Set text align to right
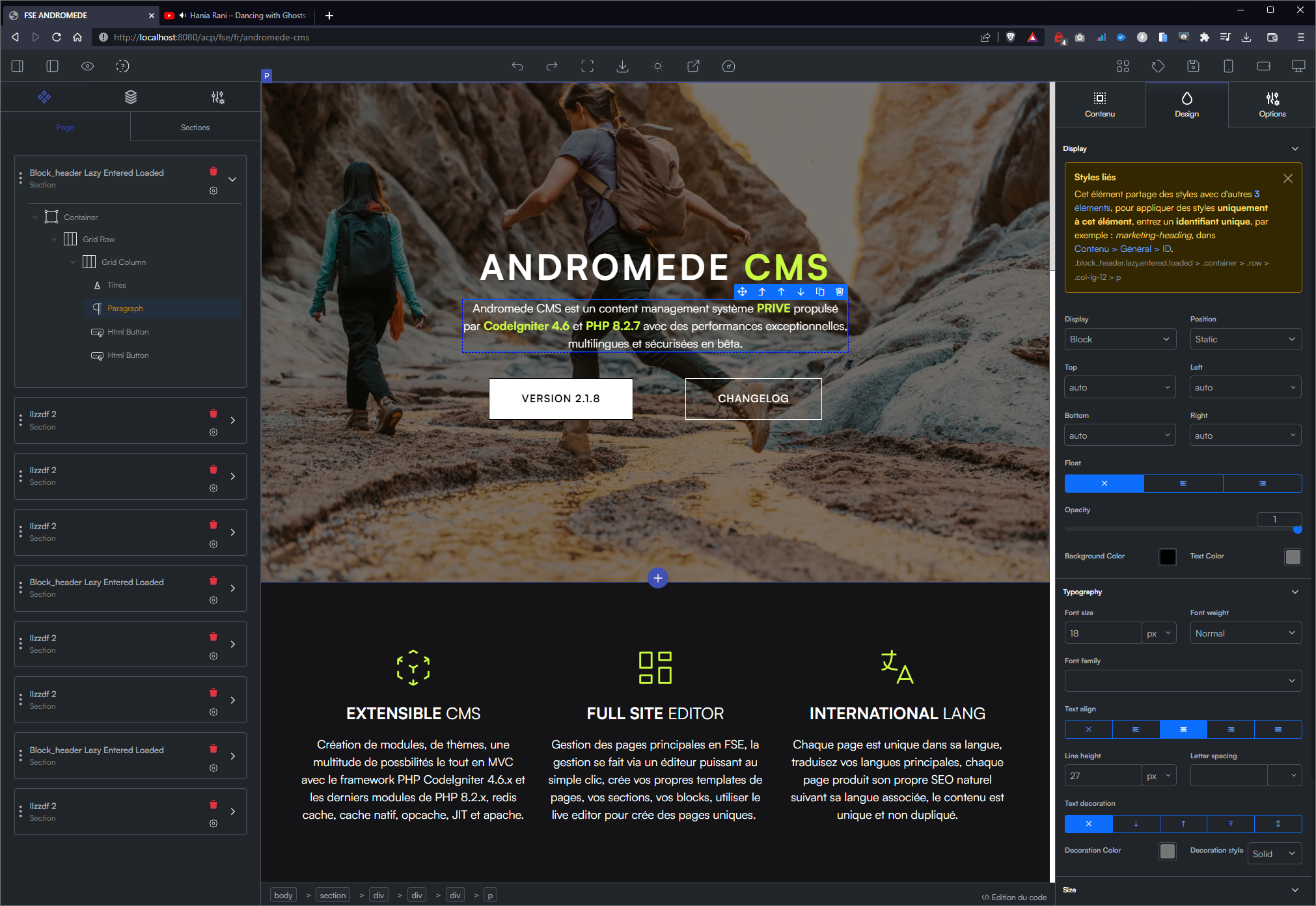This screenshot has width=1316, height=906. pyautogui.click(x=1231, y=729)
